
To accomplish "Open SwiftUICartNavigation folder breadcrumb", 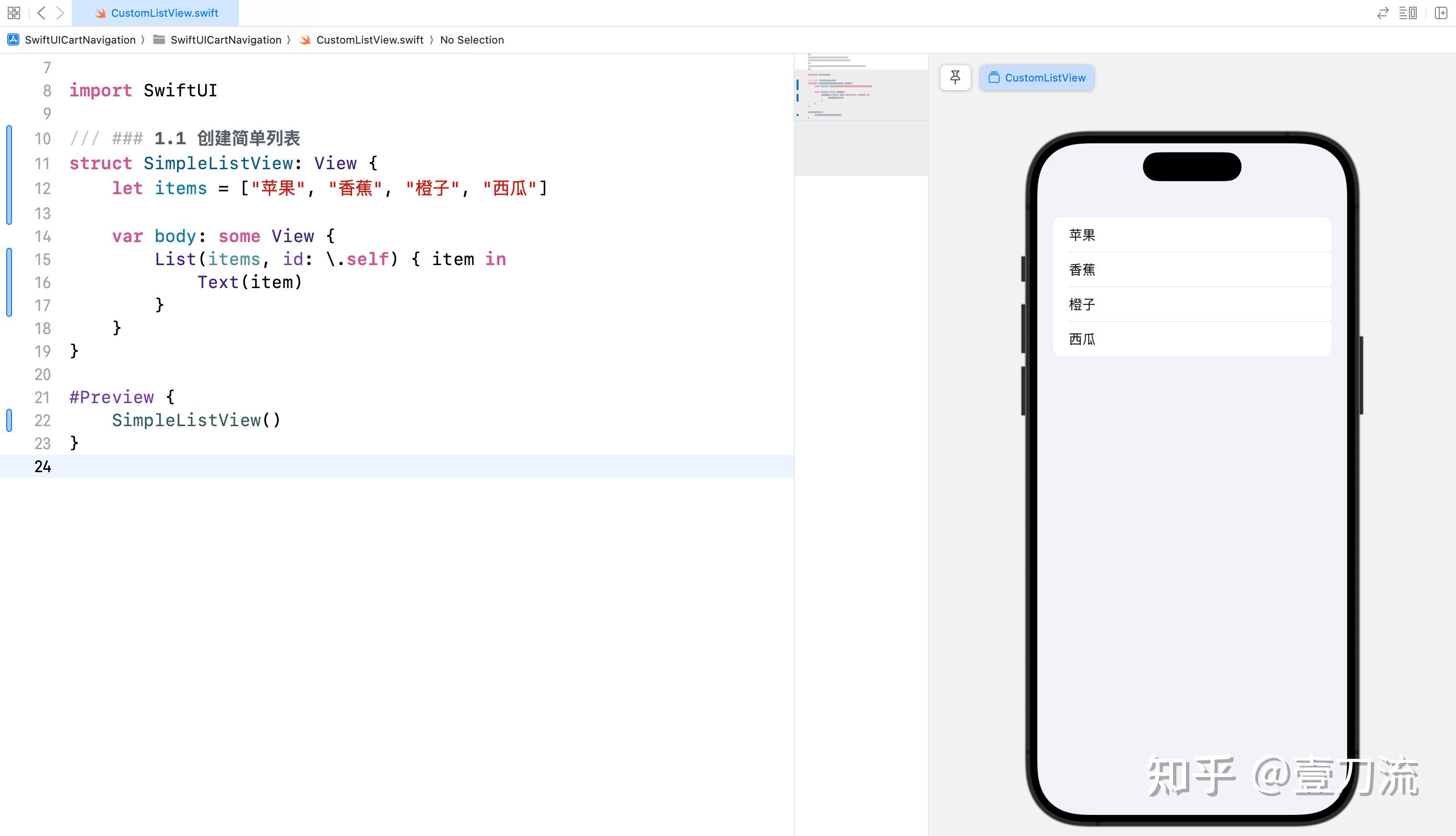I will coord(225,40).
